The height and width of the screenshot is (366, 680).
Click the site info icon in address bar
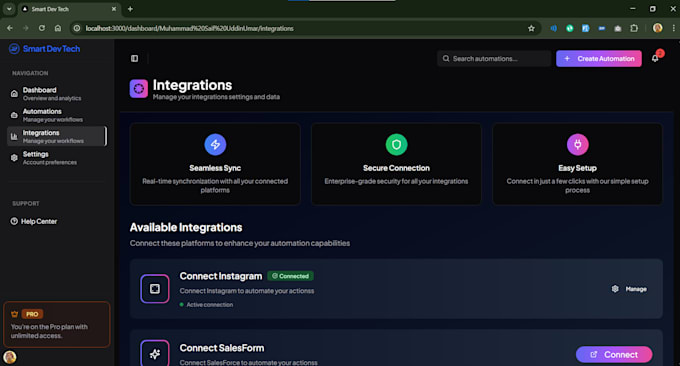pyautogui.click(x=77, y=28)
